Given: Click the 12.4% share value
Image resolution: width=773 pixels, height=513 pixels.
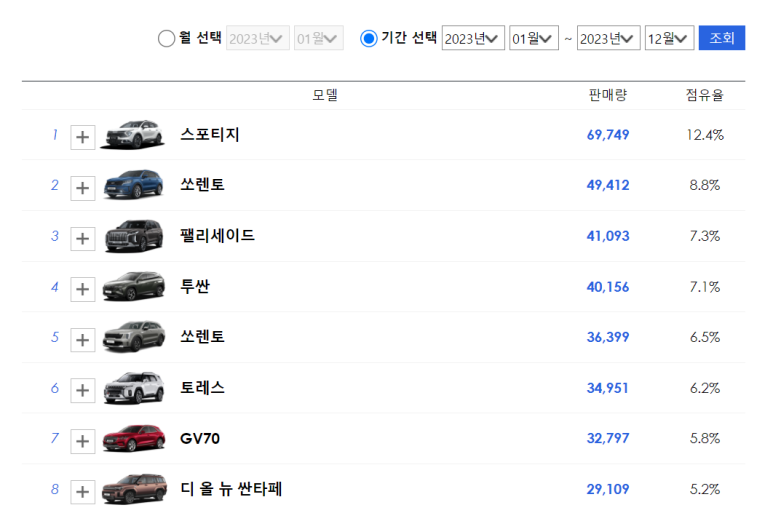Looking at the screenshot, I should 705,135.
